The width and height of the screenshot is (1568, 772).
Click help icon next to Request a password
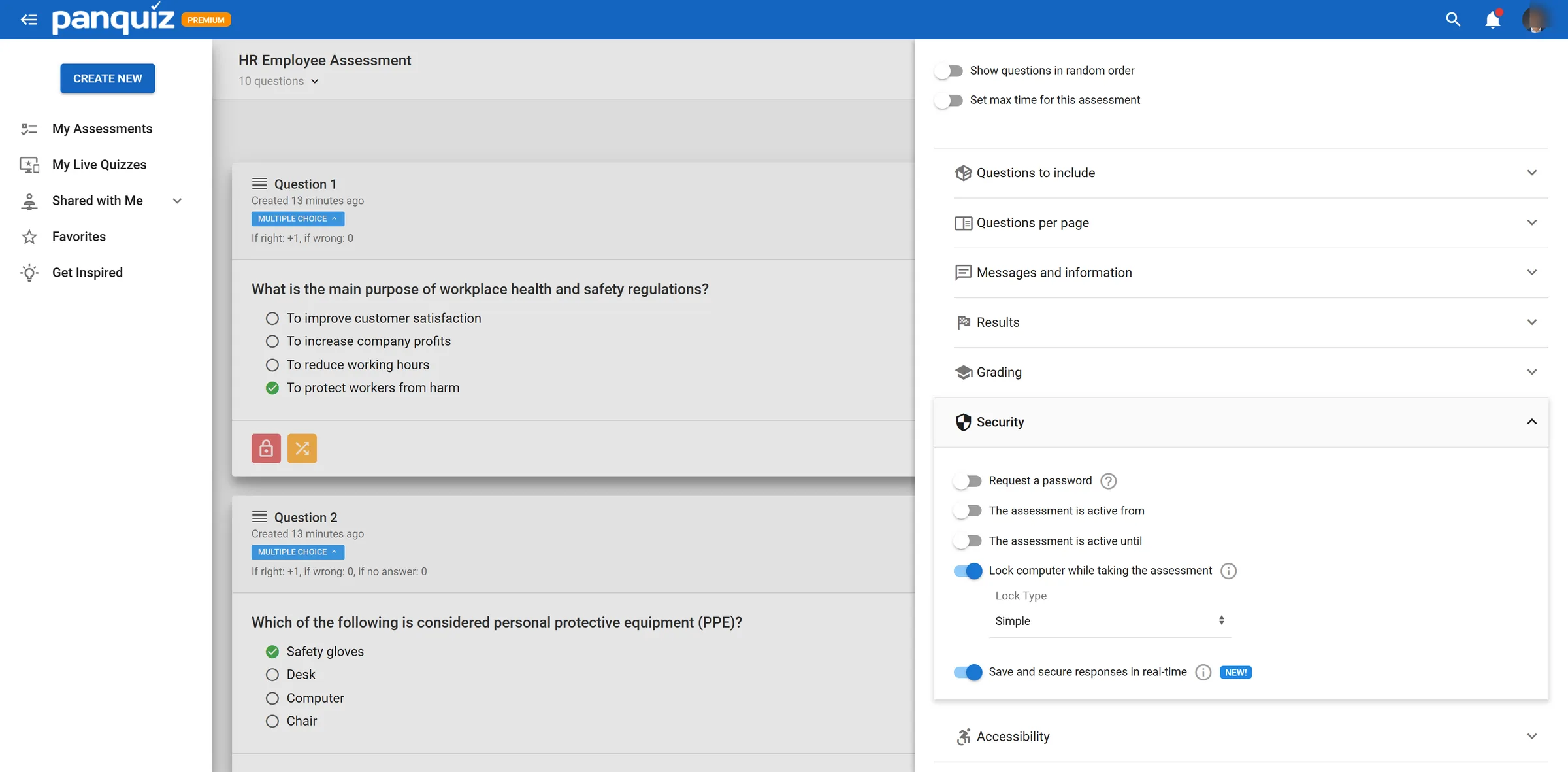1108,481
